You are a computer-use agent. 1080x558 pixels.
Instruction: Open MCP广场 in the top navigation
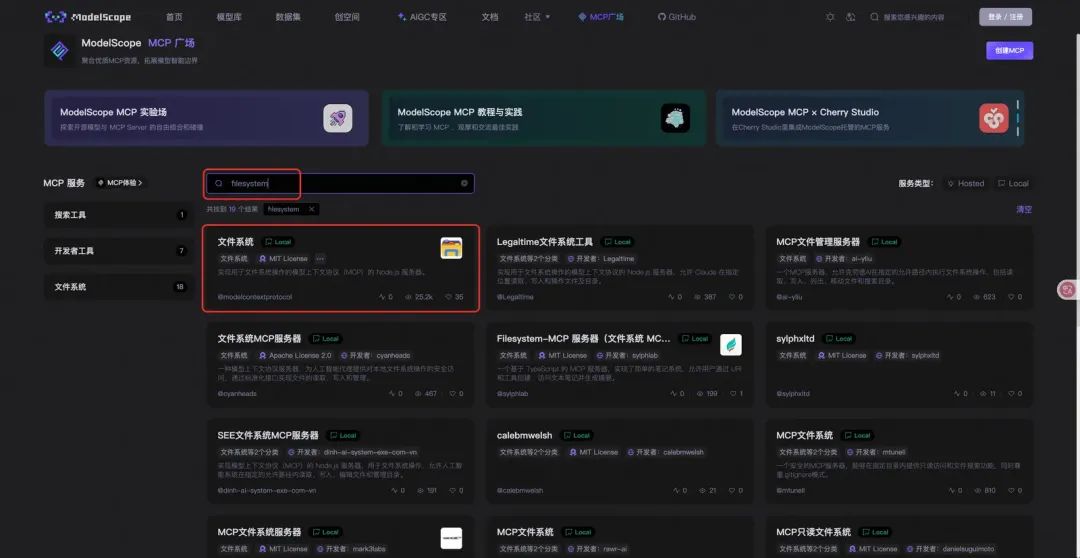point(601,17)
